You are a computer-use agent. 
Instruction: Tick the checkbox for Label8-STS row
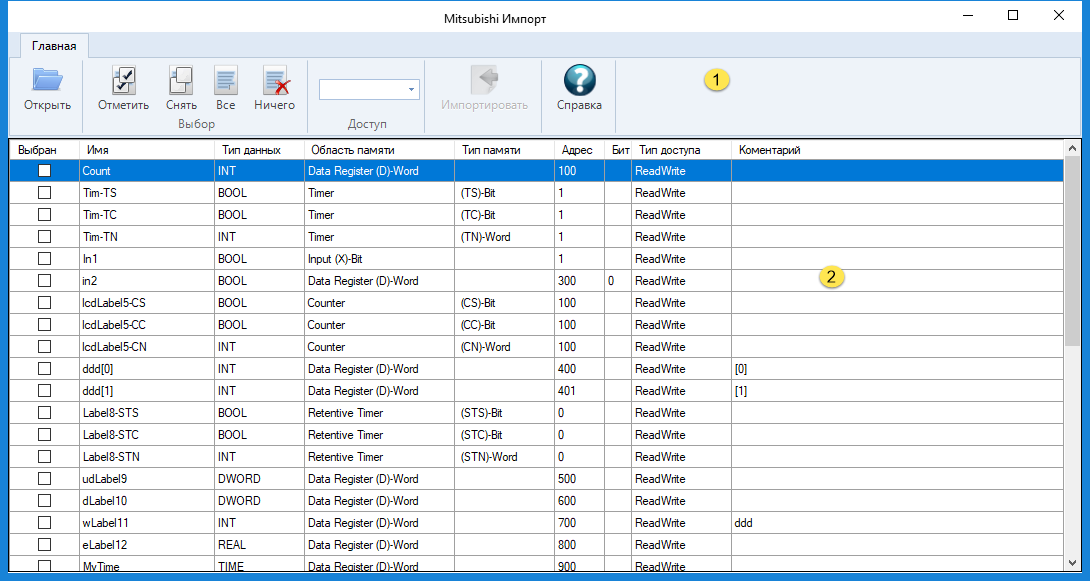pos(44,413)
